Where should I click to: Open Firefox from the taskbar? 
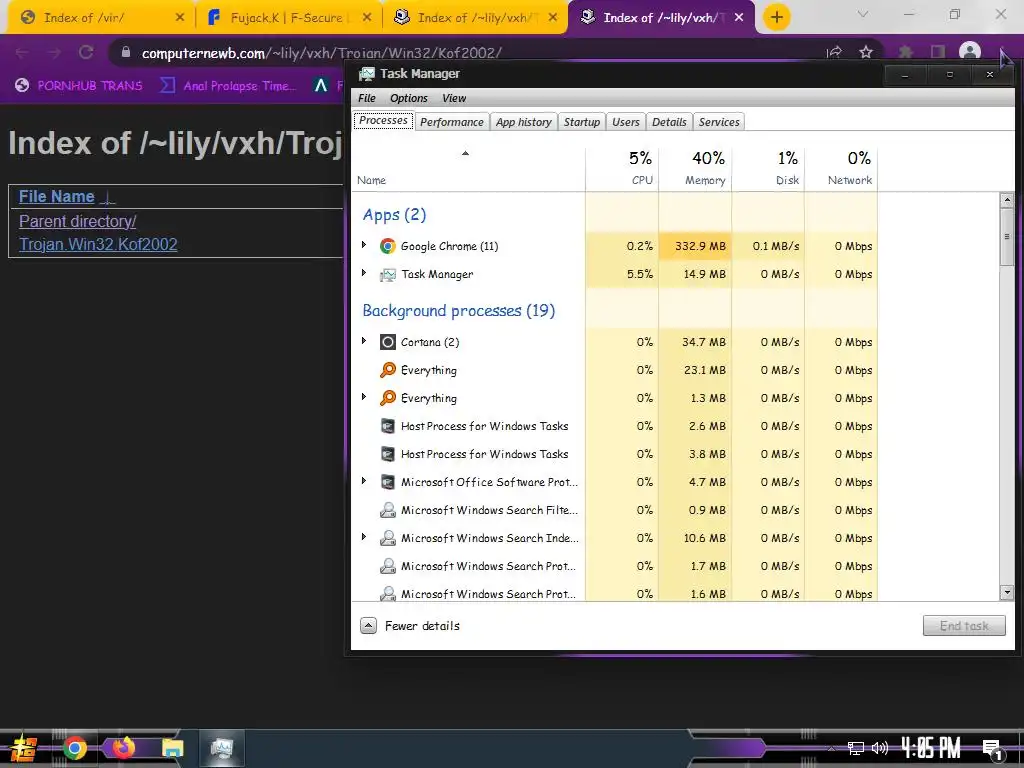click(123, 748)
